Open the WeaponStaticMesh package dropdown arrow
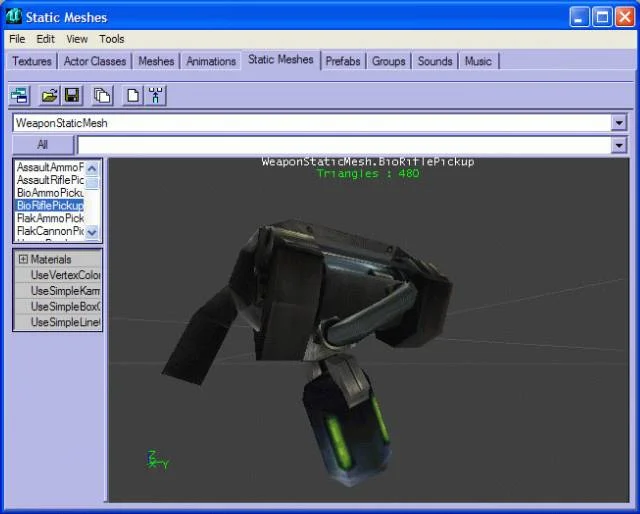The height and width of the screenshot is (514, 640). (619, 123)
